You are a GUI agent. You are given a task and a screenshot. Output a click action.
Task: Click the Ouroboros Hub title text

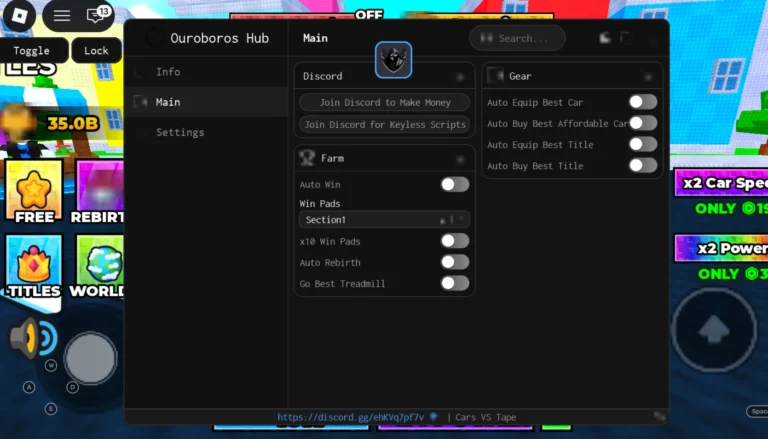219,38
